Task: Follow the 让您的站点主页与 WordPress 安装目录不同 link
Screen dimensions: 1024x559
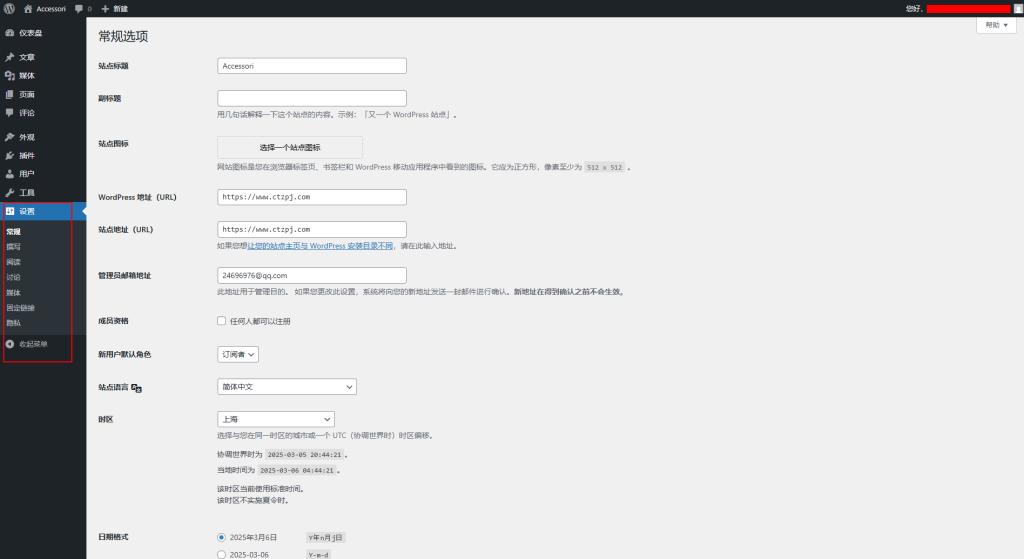Action: 321,246
